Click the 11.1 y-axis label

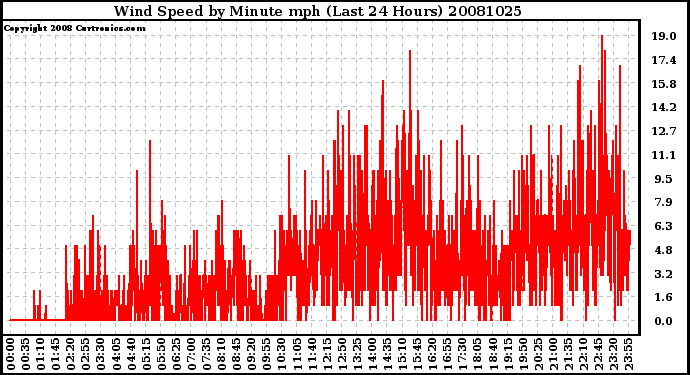pyautogui.click(x=664, y=155)
